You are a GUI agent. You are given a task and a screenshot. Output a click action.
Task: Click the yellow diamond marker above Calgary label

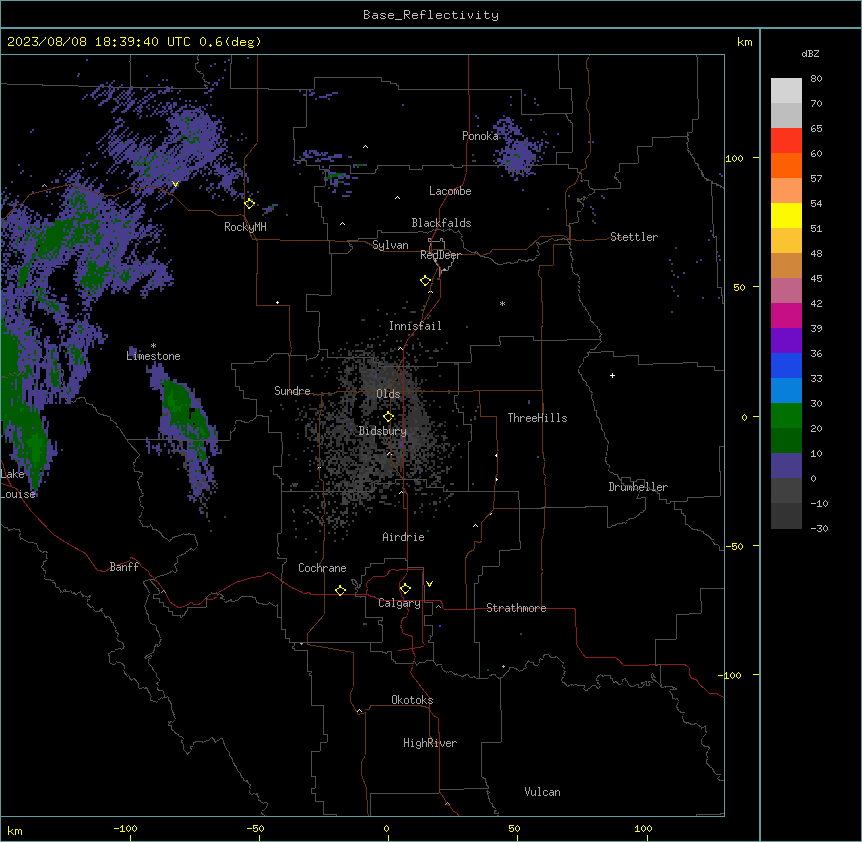(x=405, y=589)
